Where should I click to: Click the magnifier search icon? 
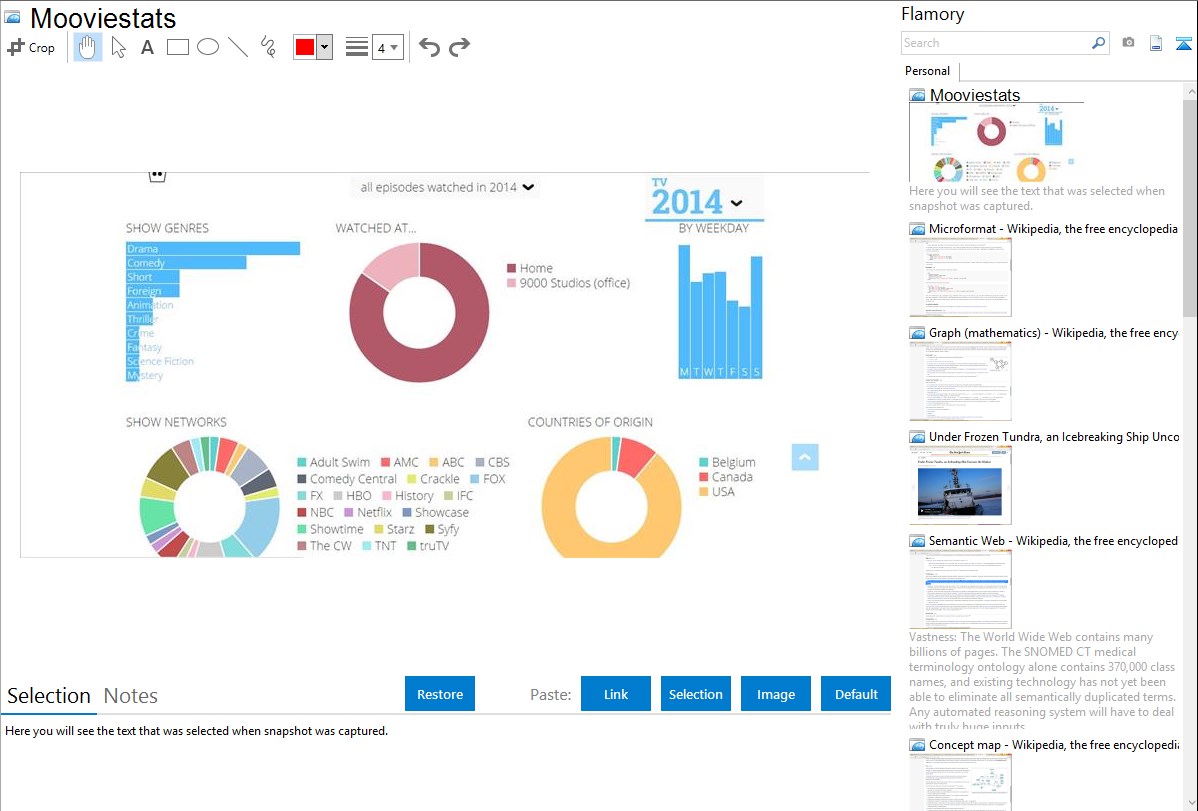coord(1098,43)
